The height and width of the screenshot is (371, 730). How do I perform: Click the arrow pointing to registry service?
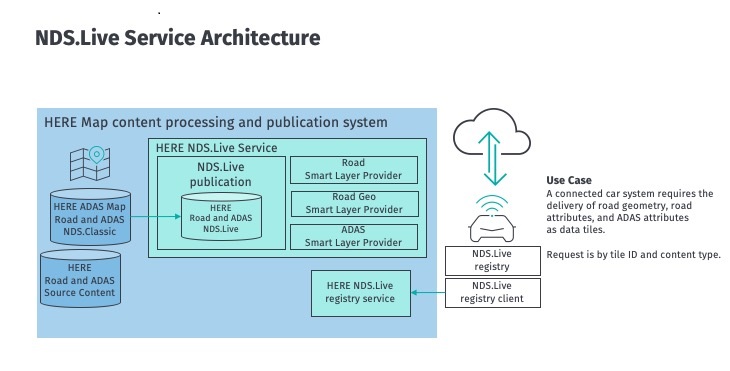tap(428, 293)
